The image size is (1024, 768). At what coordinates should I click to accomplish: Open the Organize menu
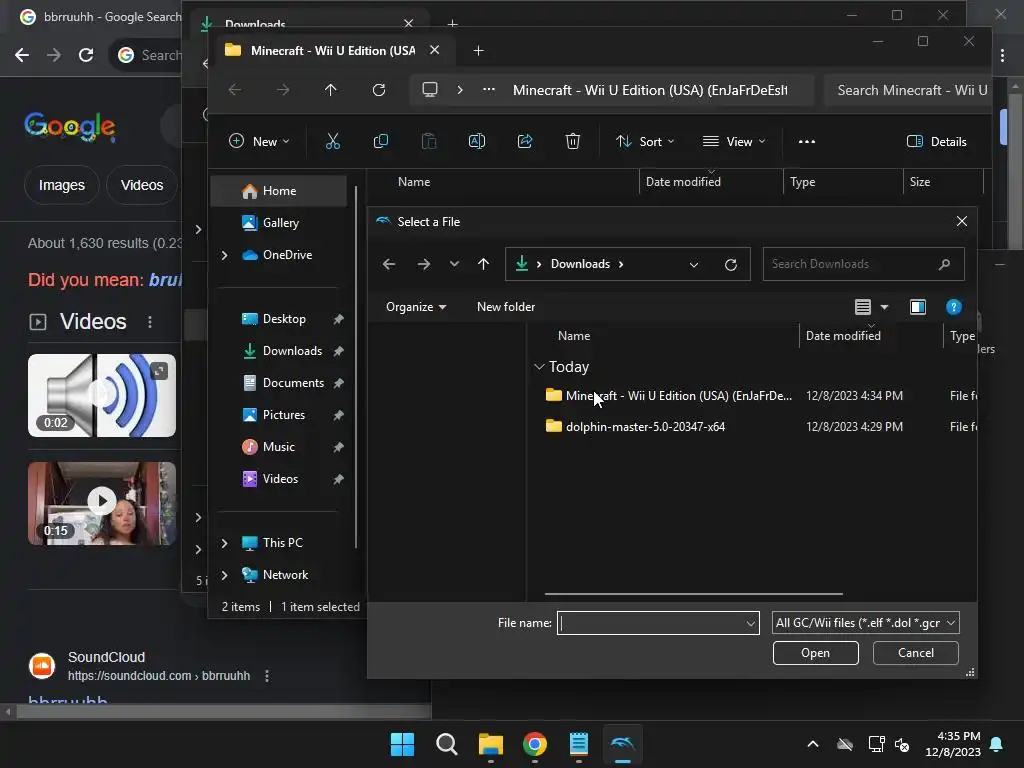click(x=415, y=307)
